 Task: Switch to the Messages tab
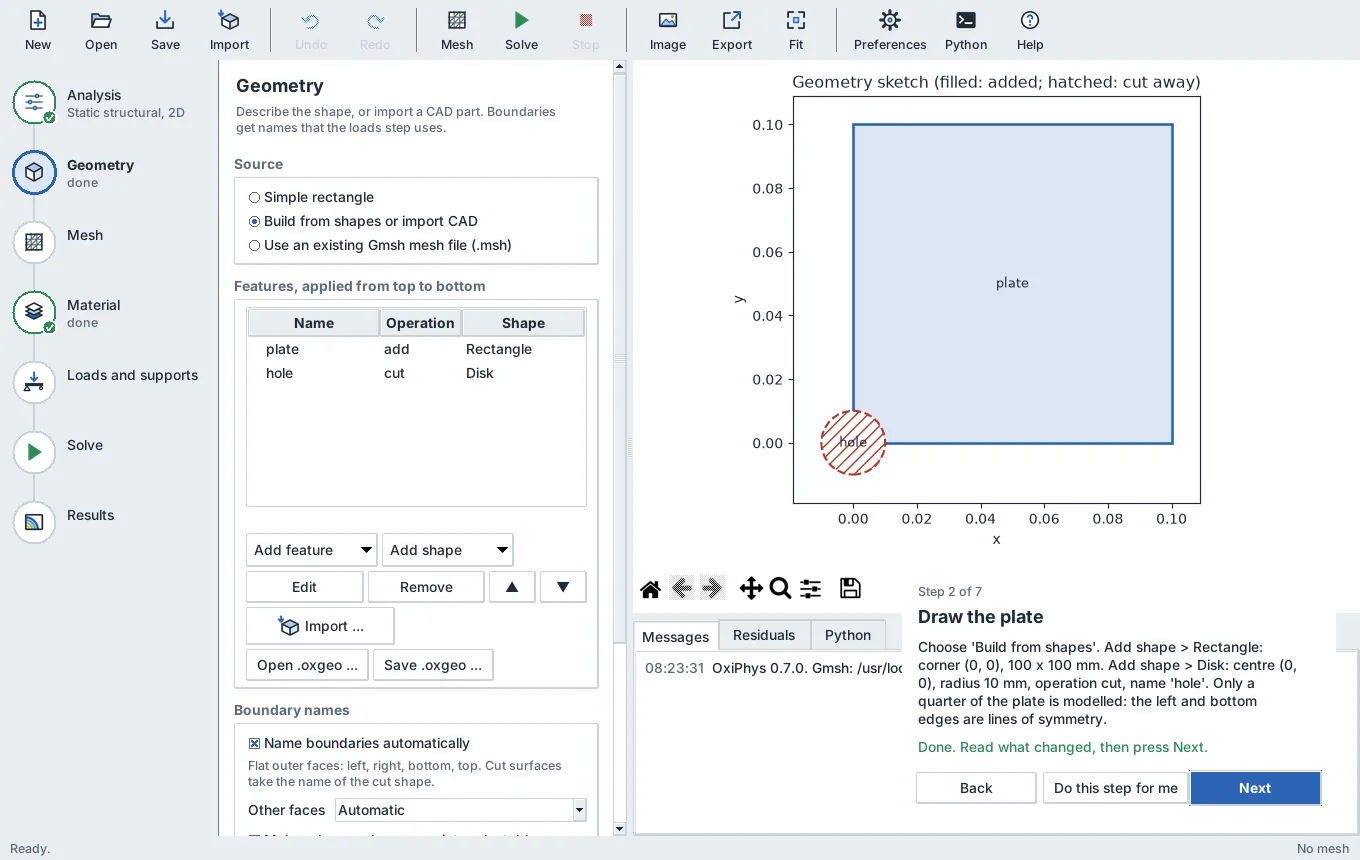pyautogui.click(x=676, y=636)
